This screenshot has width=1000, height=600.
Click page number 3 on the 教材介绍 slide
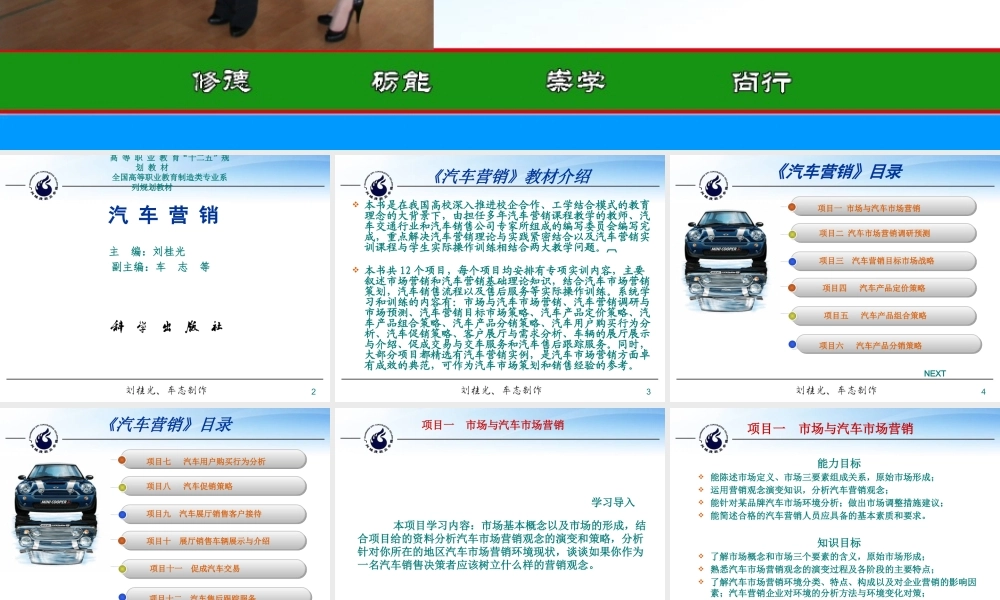click(648, 391)
